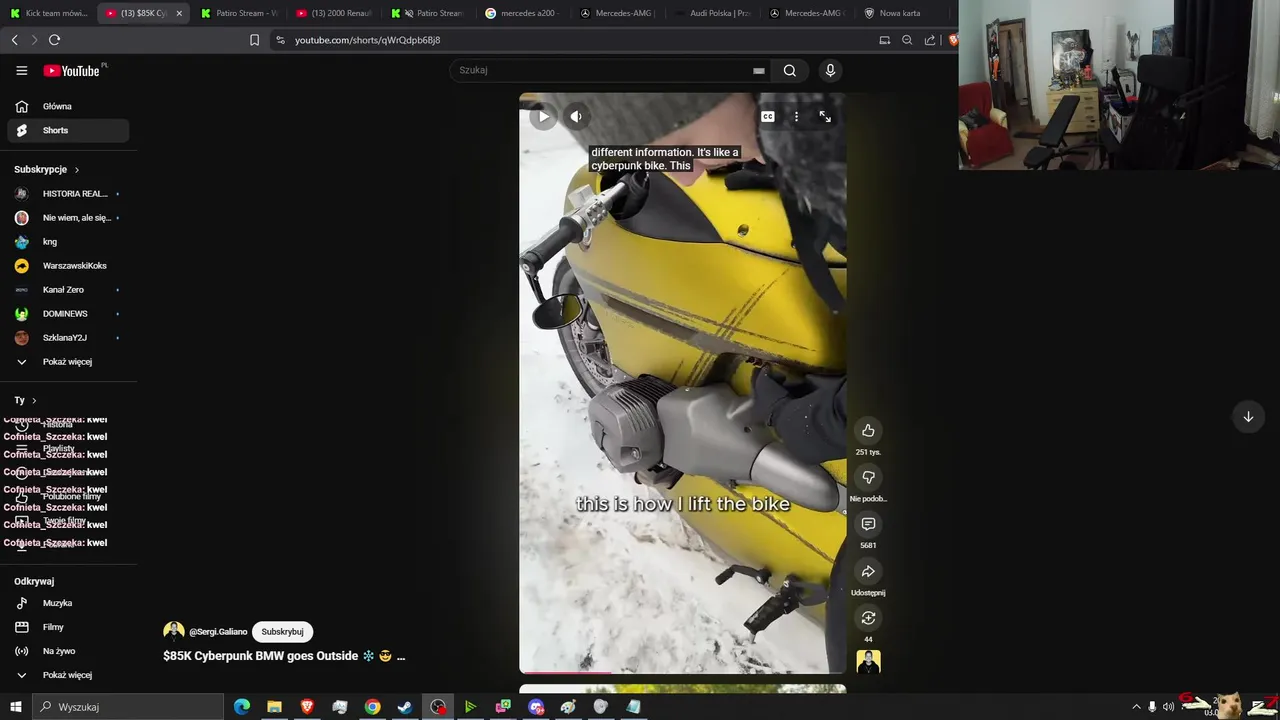Open Muzyka under Odkrywaj
The height and width of the screenshot is (720, 1280).
(68, 603)
